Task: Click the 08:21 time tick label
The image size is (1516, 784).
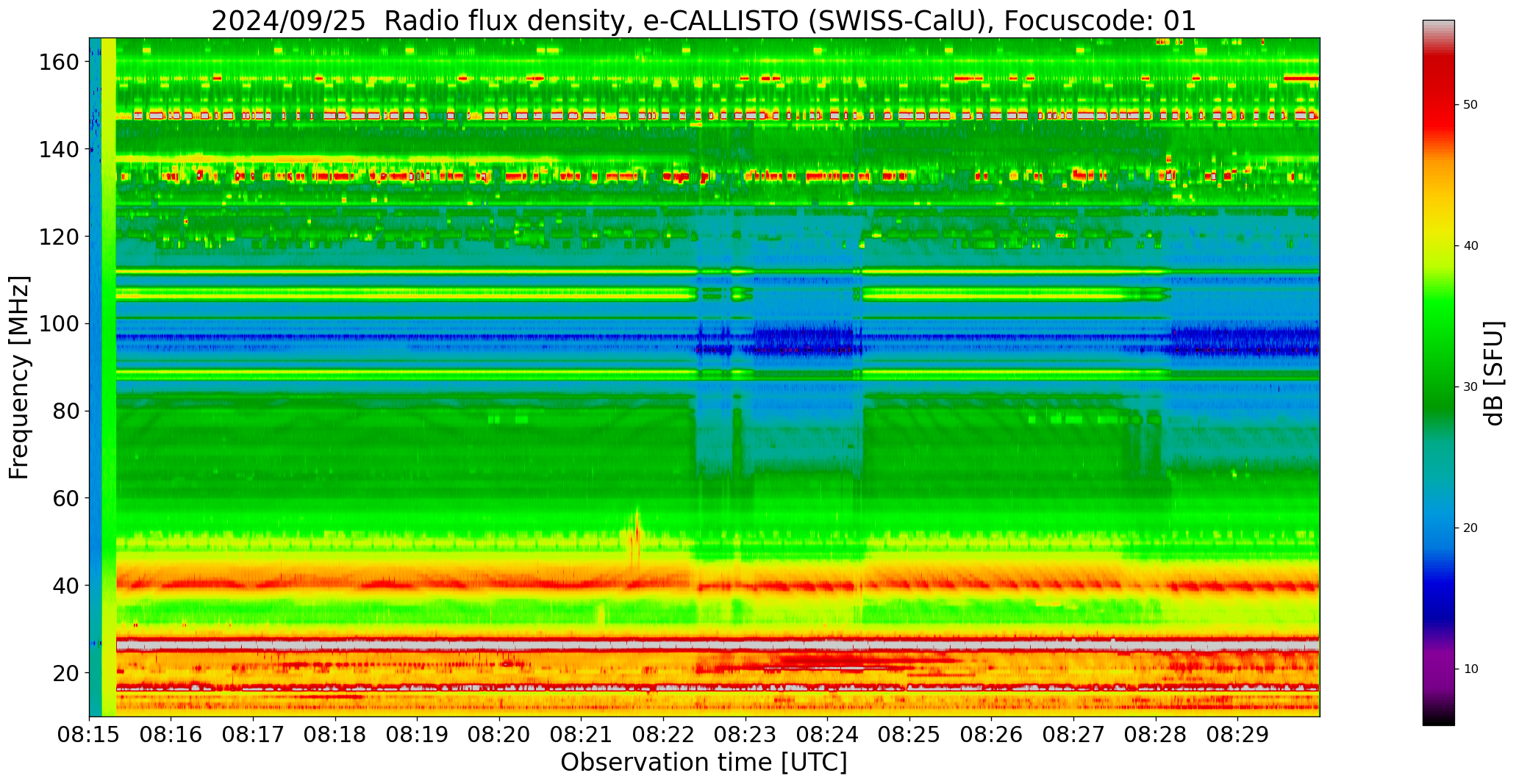Action: point(581,735)
